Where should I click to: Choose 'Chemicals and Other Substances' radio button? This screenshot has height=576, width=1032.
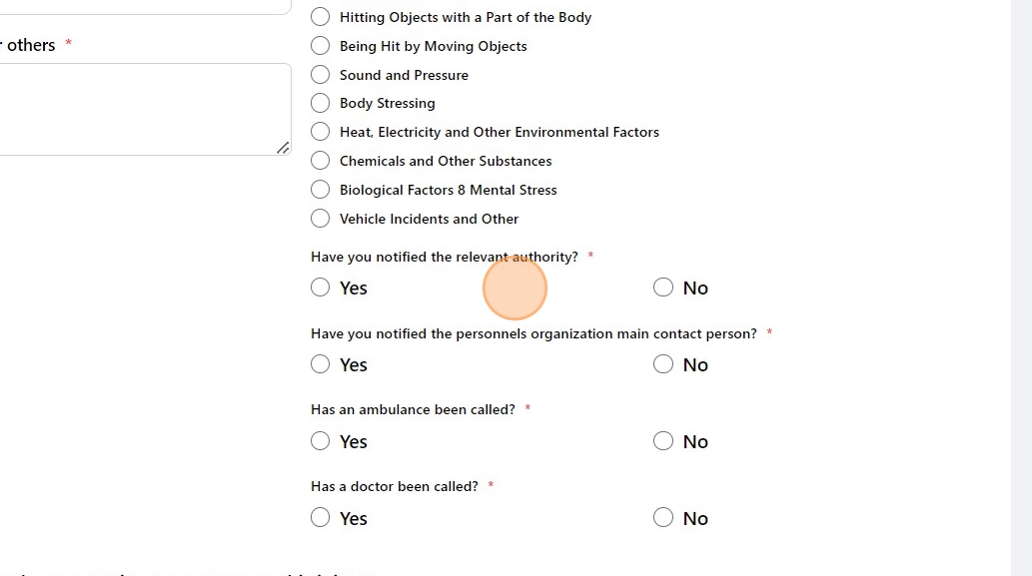320,161
